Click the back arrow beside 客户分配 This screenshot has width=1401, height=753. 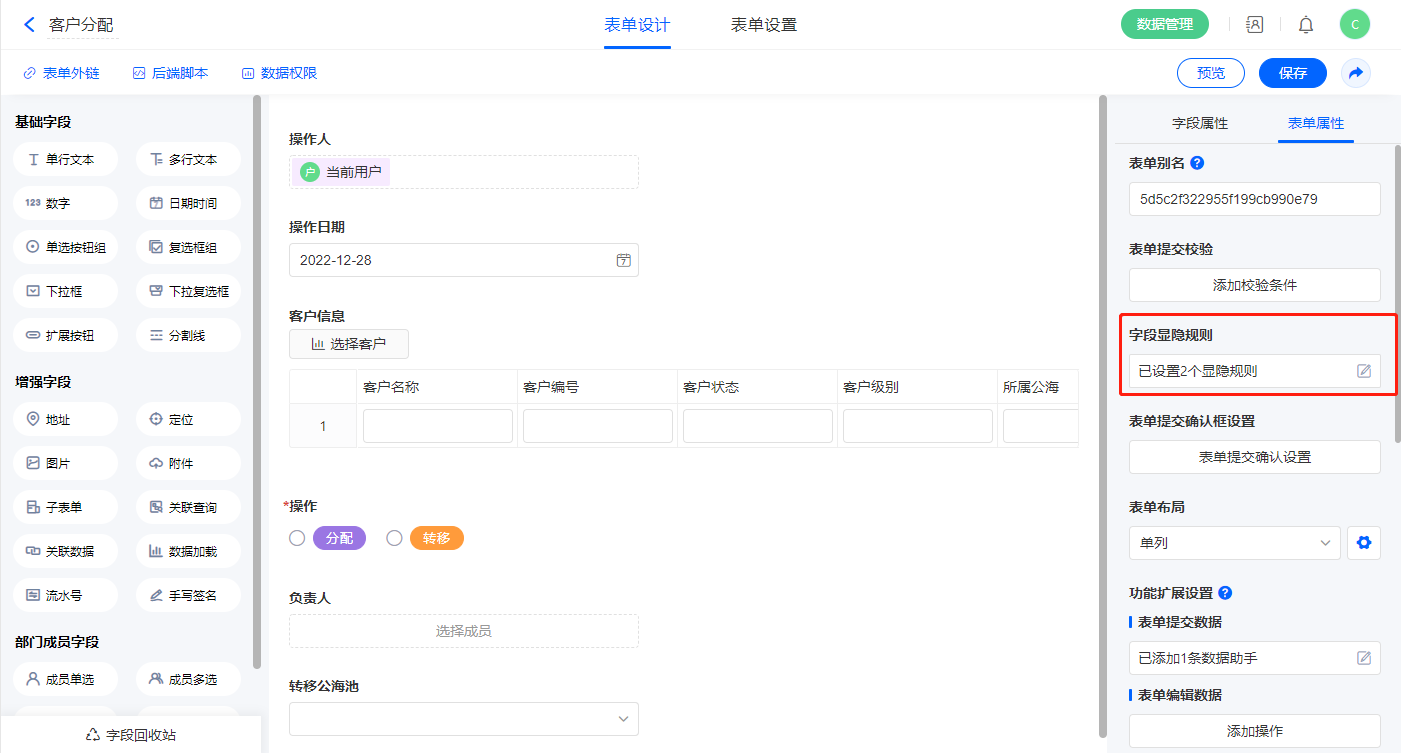(29, 25)
